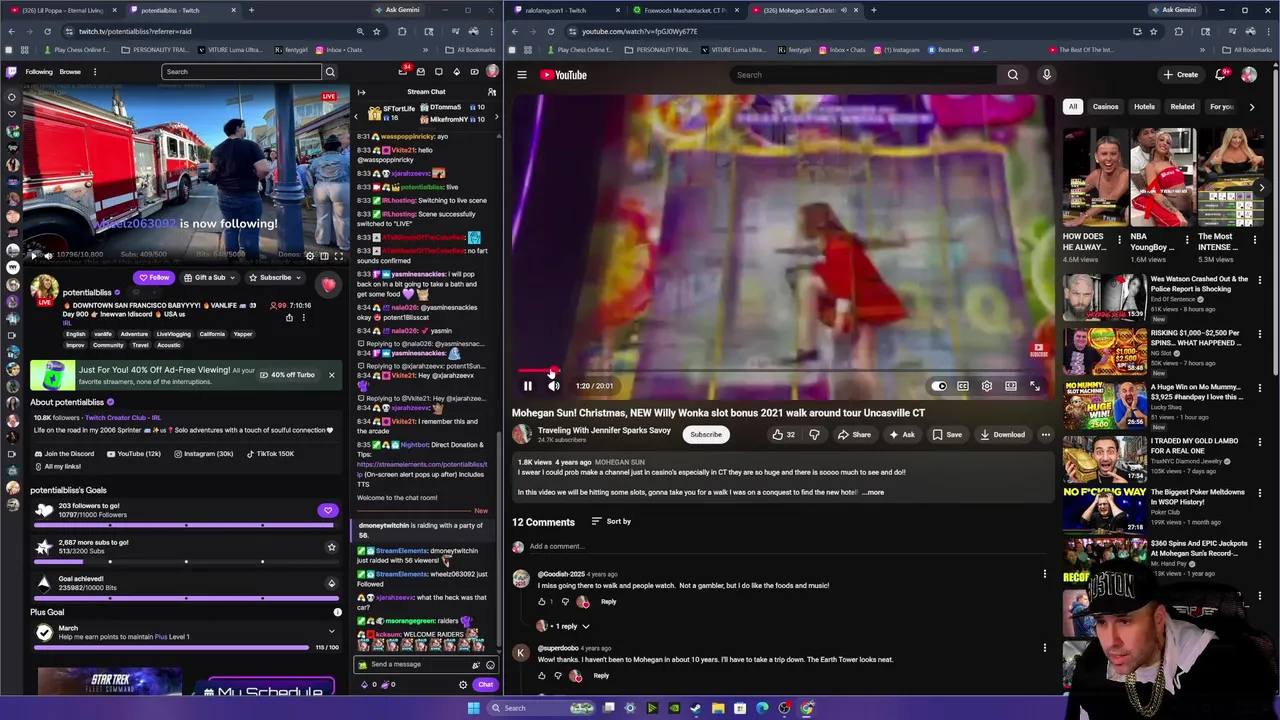Focus the Send a message chat field
This screenshot has height=720, width=1280.
click(420, 665)
